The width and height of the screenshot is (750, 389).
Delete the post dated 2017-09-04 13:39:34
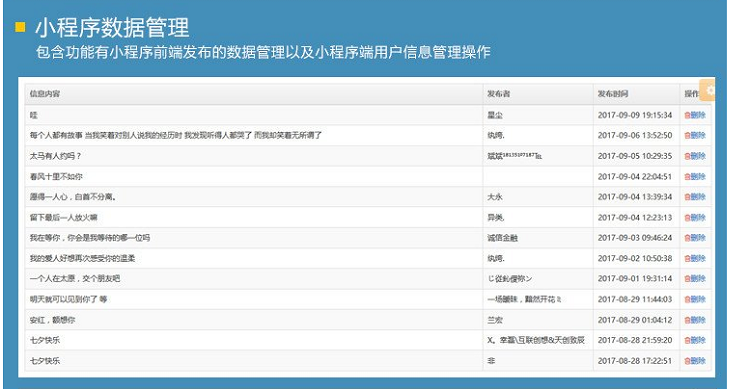(695, 197)
